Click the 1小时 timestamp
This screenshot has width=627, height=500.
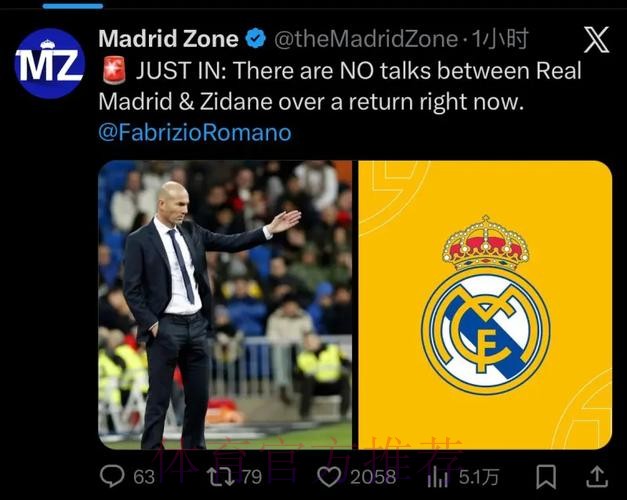(499, 39)
